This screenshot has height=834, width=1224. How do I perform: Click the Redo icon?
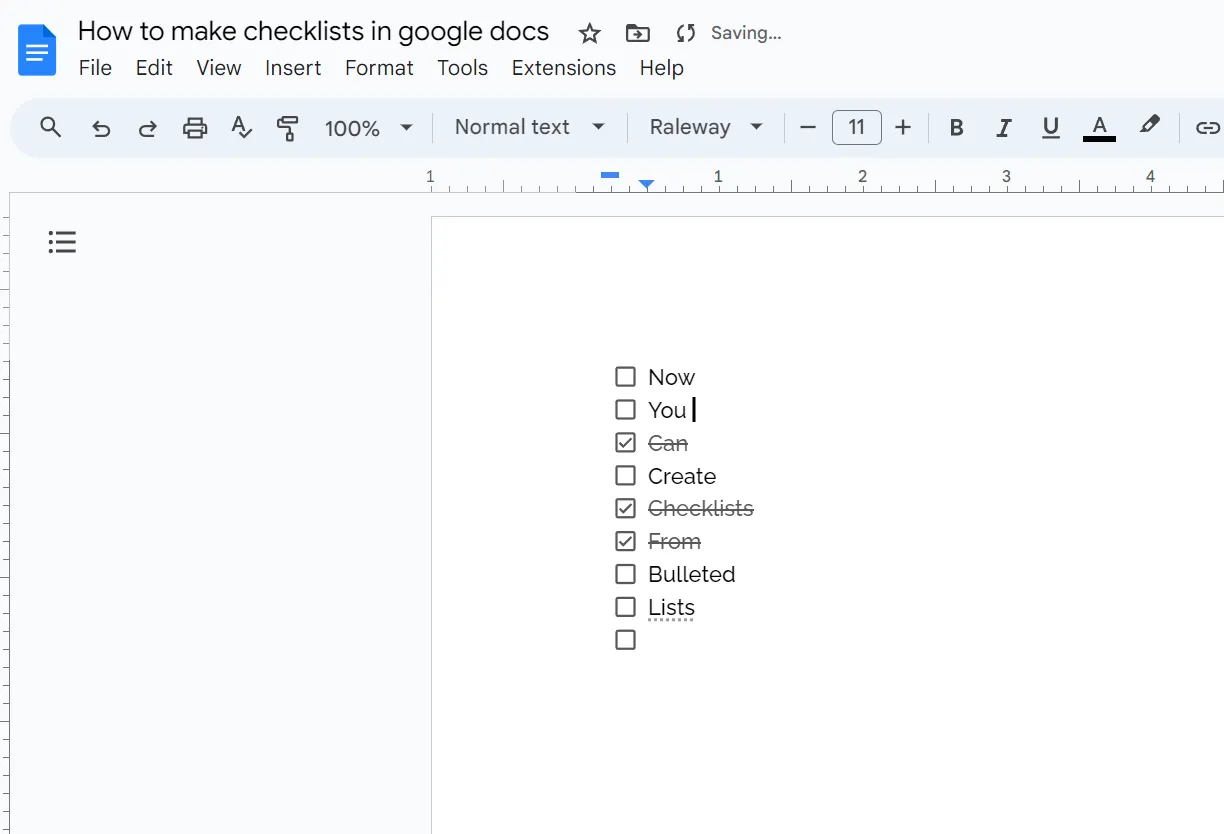[147, 127]
